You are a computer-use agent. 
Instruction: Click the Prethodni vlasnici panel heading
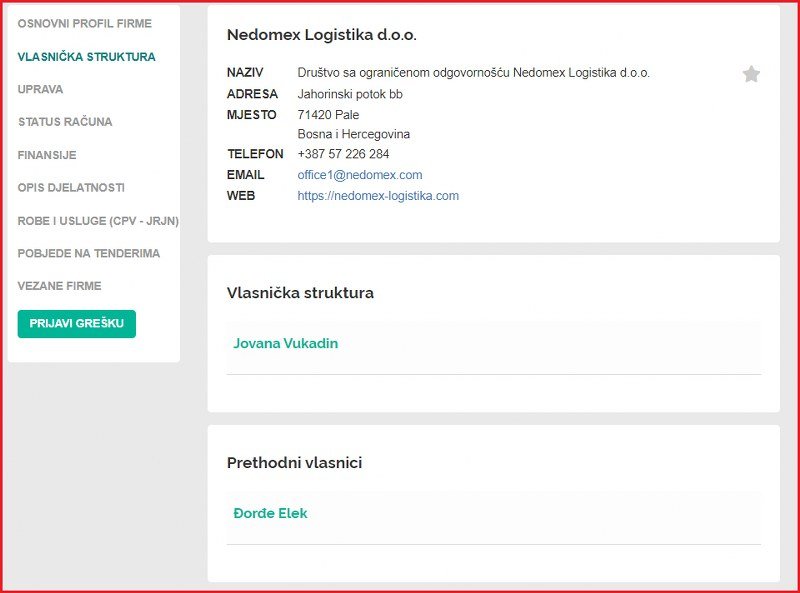[x=294, y=463]
